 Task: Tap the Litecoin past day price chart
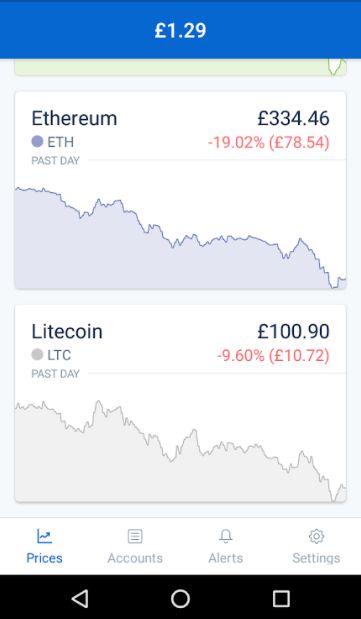(x=180, y=451)
